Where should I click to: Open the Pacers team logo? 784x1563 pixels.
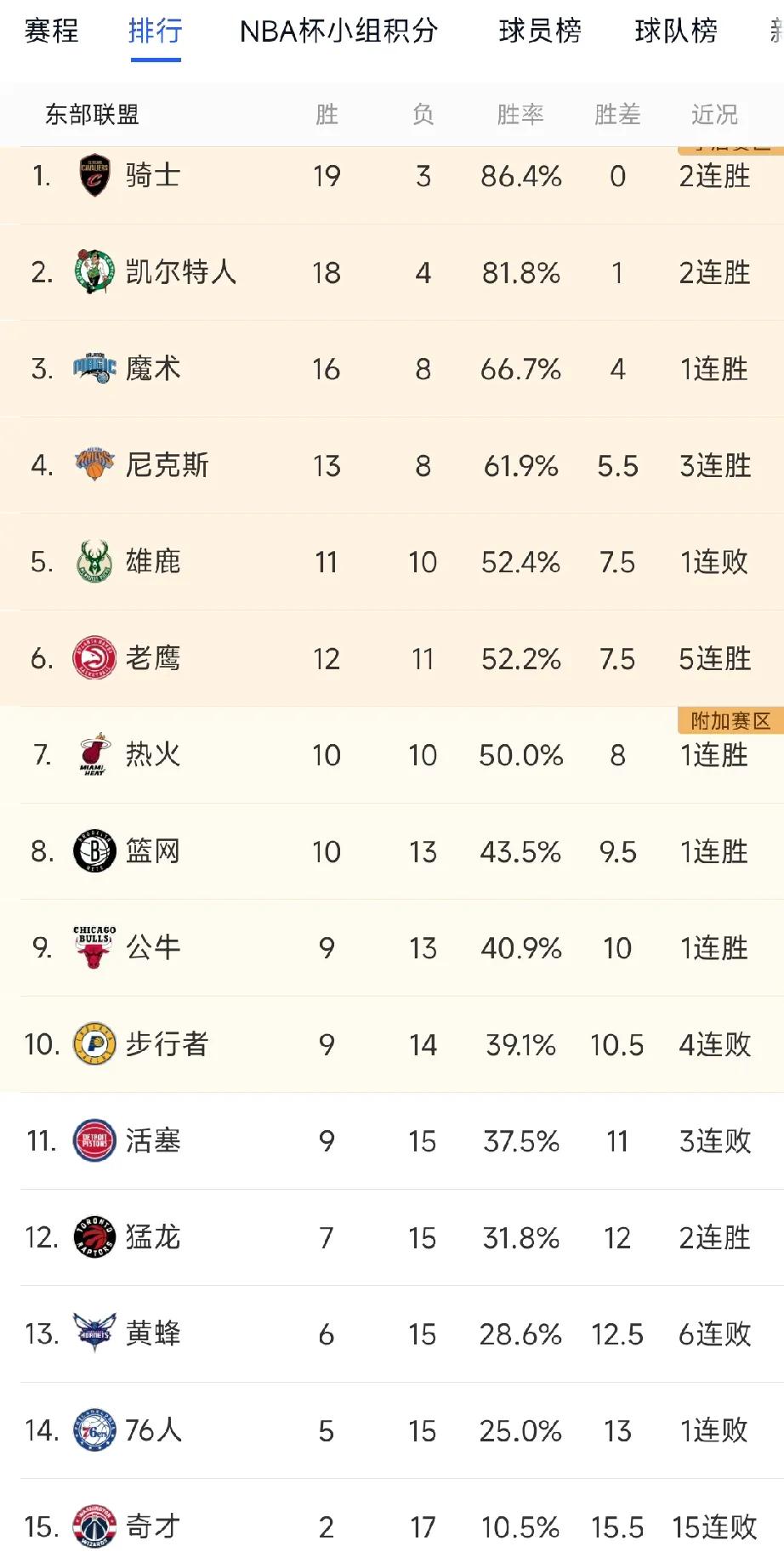click(x=94, y=1043)
